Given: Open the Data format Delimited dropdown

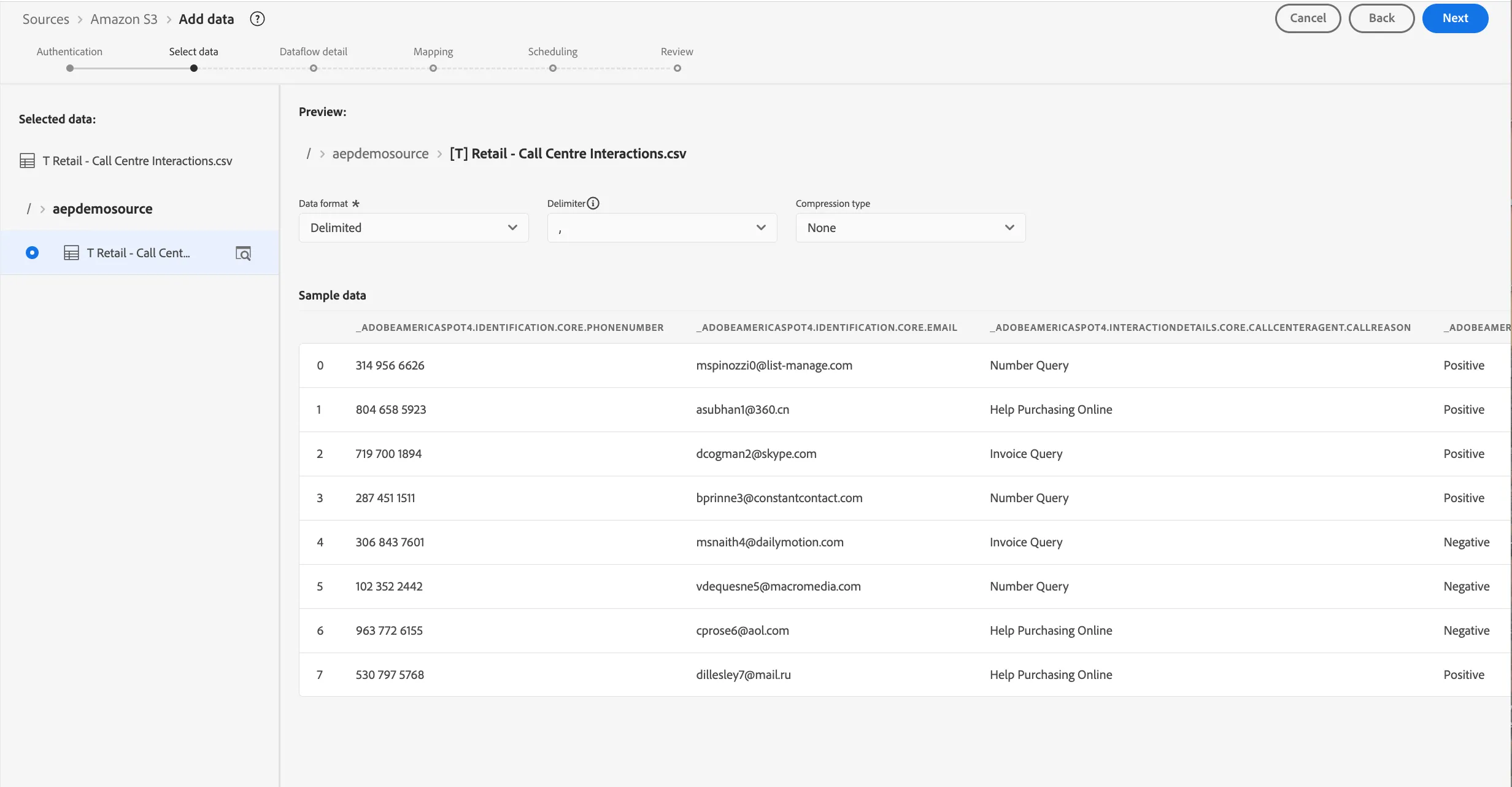Looking at the screenshot, I should click(414, 228).
